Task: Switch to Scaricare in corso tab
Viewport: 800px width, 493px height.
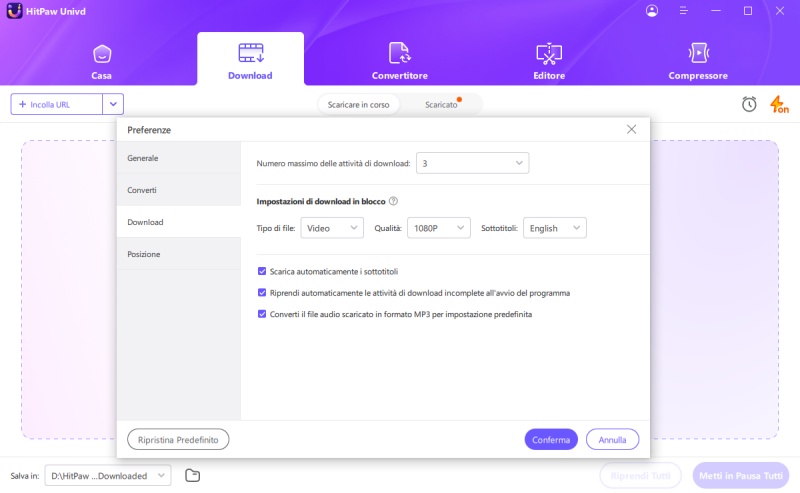Action: (x=358, y=105)
